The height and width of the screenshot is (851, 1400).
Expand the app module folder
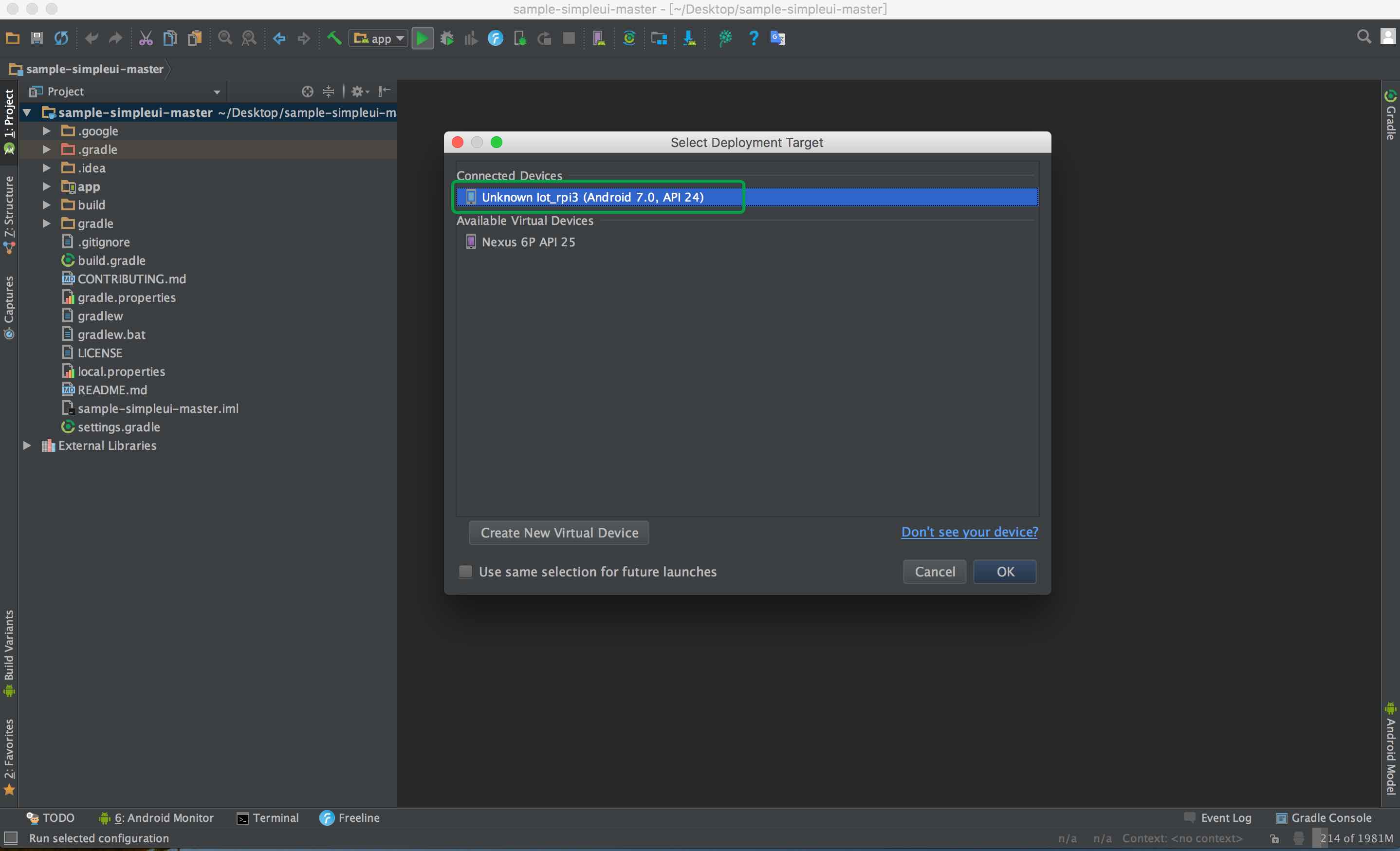(47, 186)
